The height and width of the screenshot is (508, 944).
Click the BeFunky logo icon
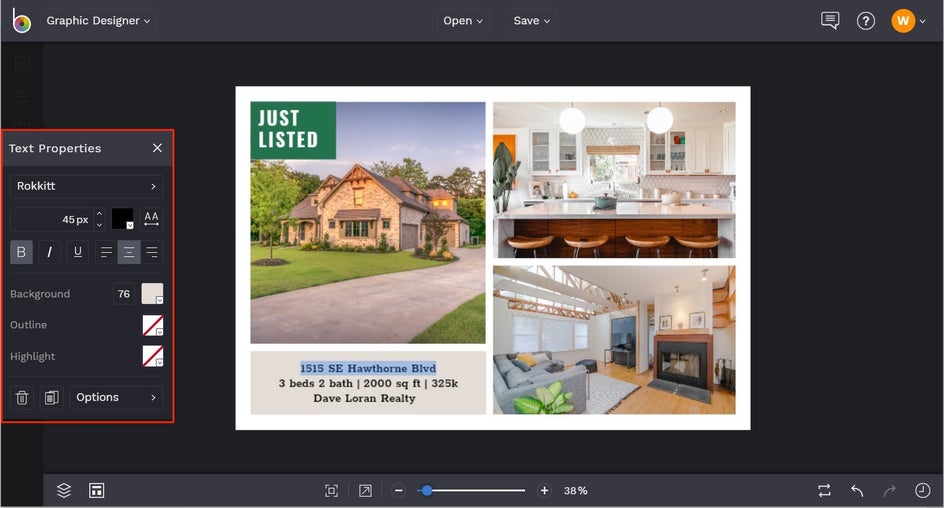coord(21,20)
